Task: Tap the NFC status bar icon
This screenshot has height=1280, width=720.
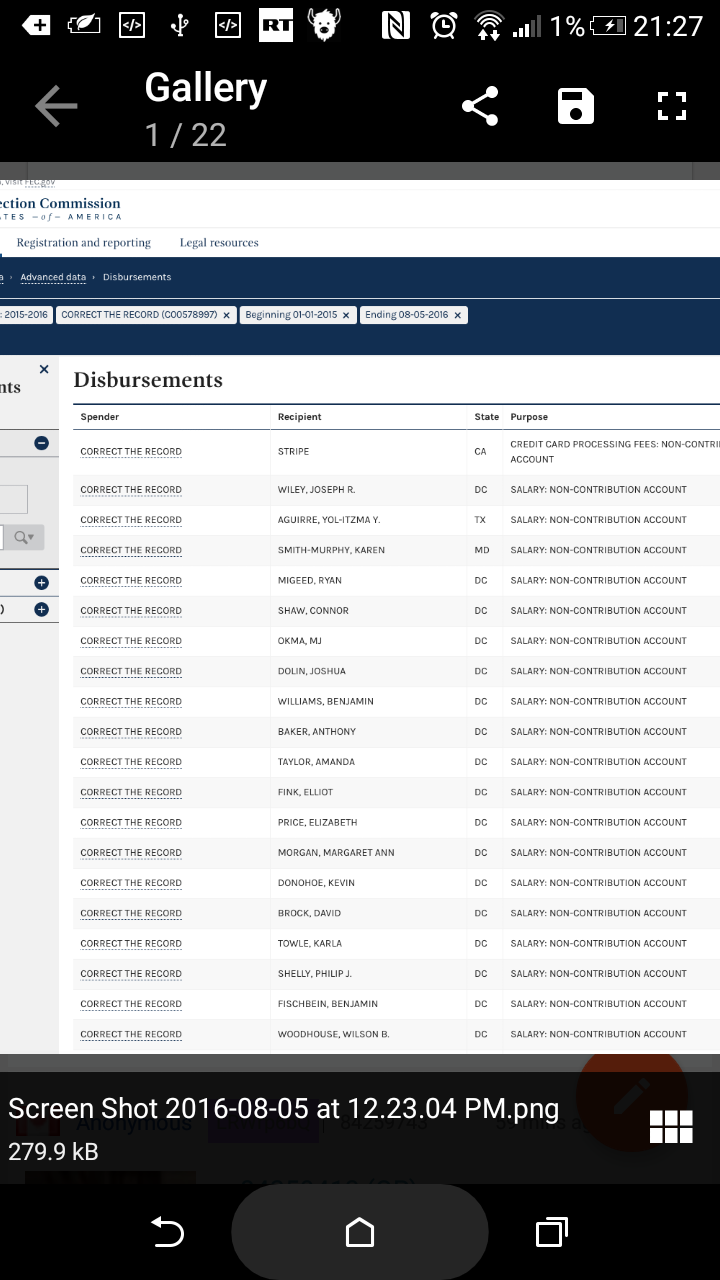Action: (396, 26)
